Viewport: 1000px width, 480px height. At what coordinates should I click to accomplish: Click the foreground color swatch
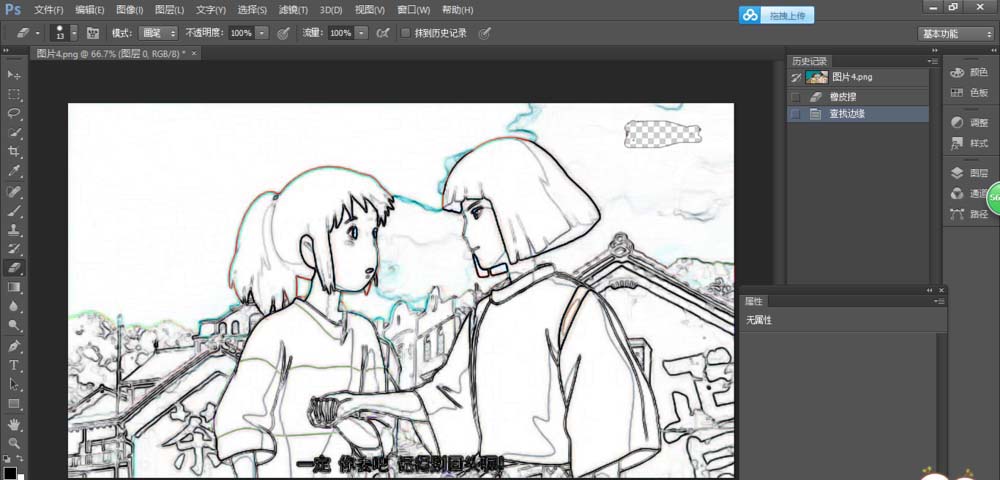9,471
